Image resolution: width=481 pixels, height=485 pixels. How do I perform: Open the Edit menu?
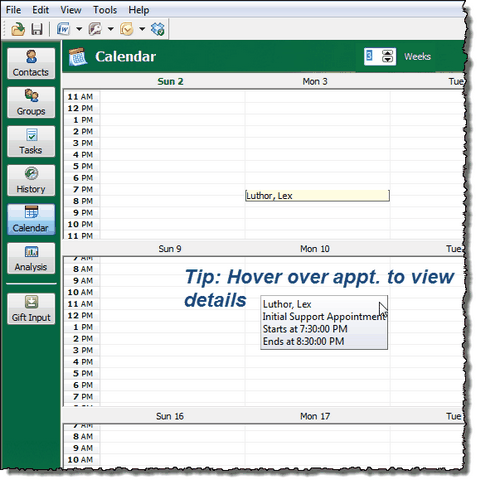point(40,10)
